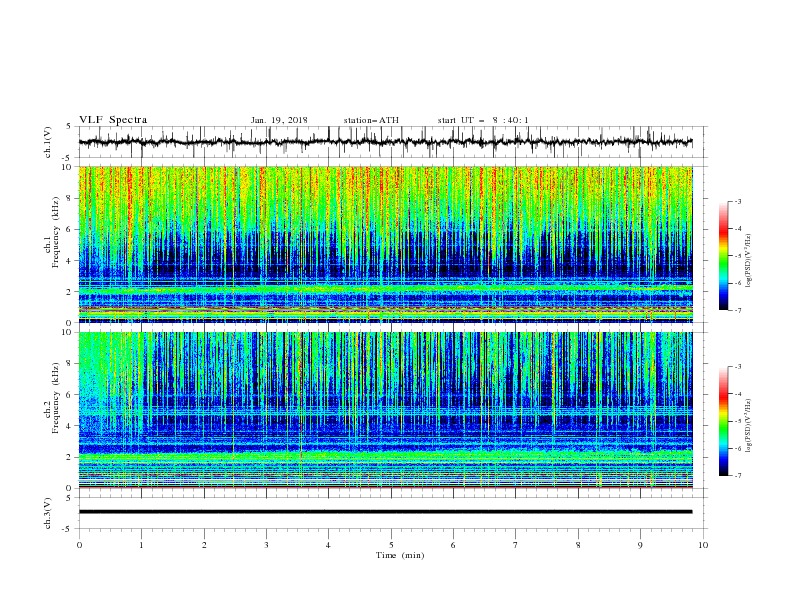This screenshot has width=792, height=612.
Task: Click the "station=ATH" header label
Action: tap(371, 120)
